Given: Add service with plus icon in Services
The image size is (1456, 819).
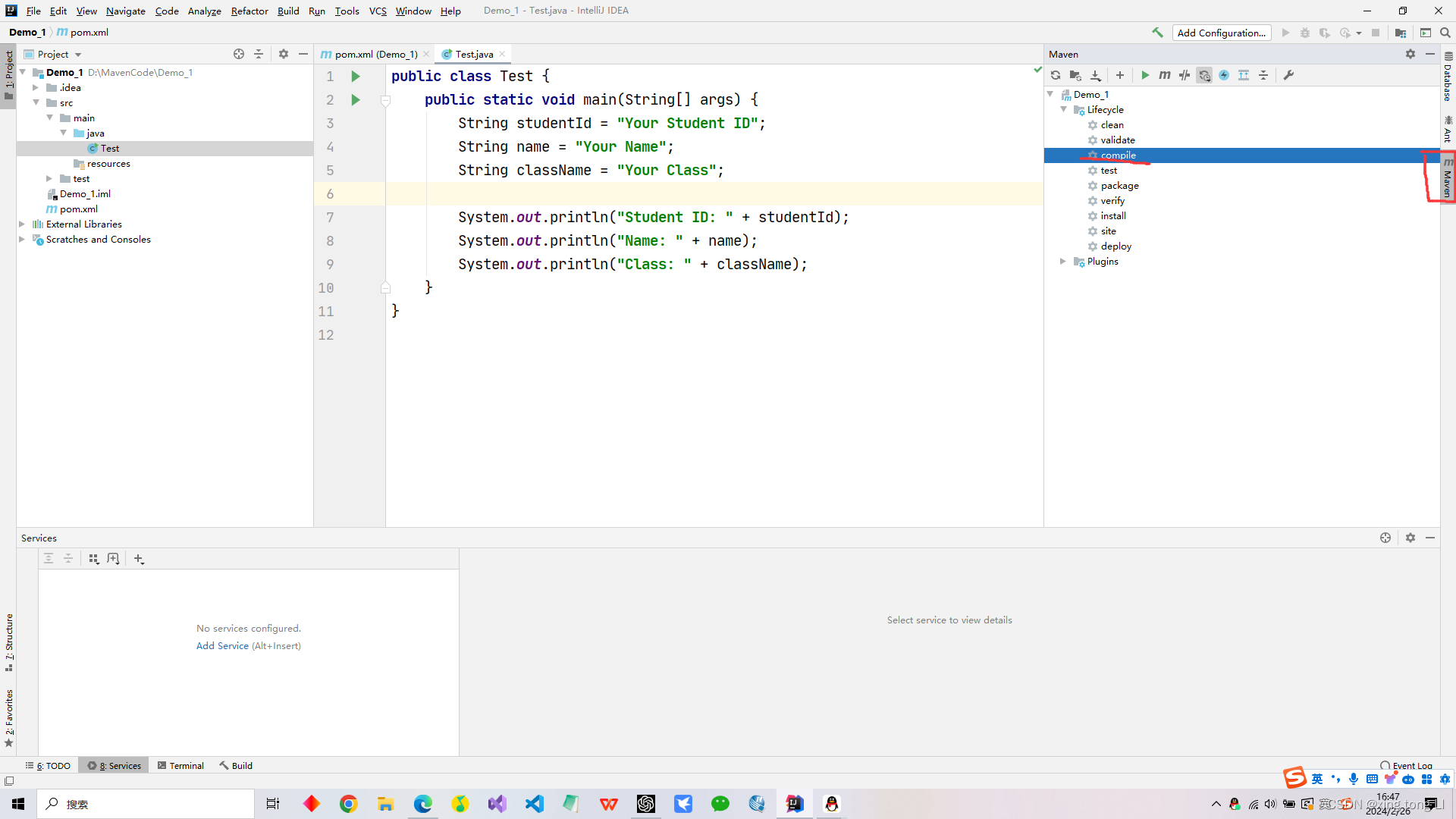Looking at the screenshot, I should (139, 559).
